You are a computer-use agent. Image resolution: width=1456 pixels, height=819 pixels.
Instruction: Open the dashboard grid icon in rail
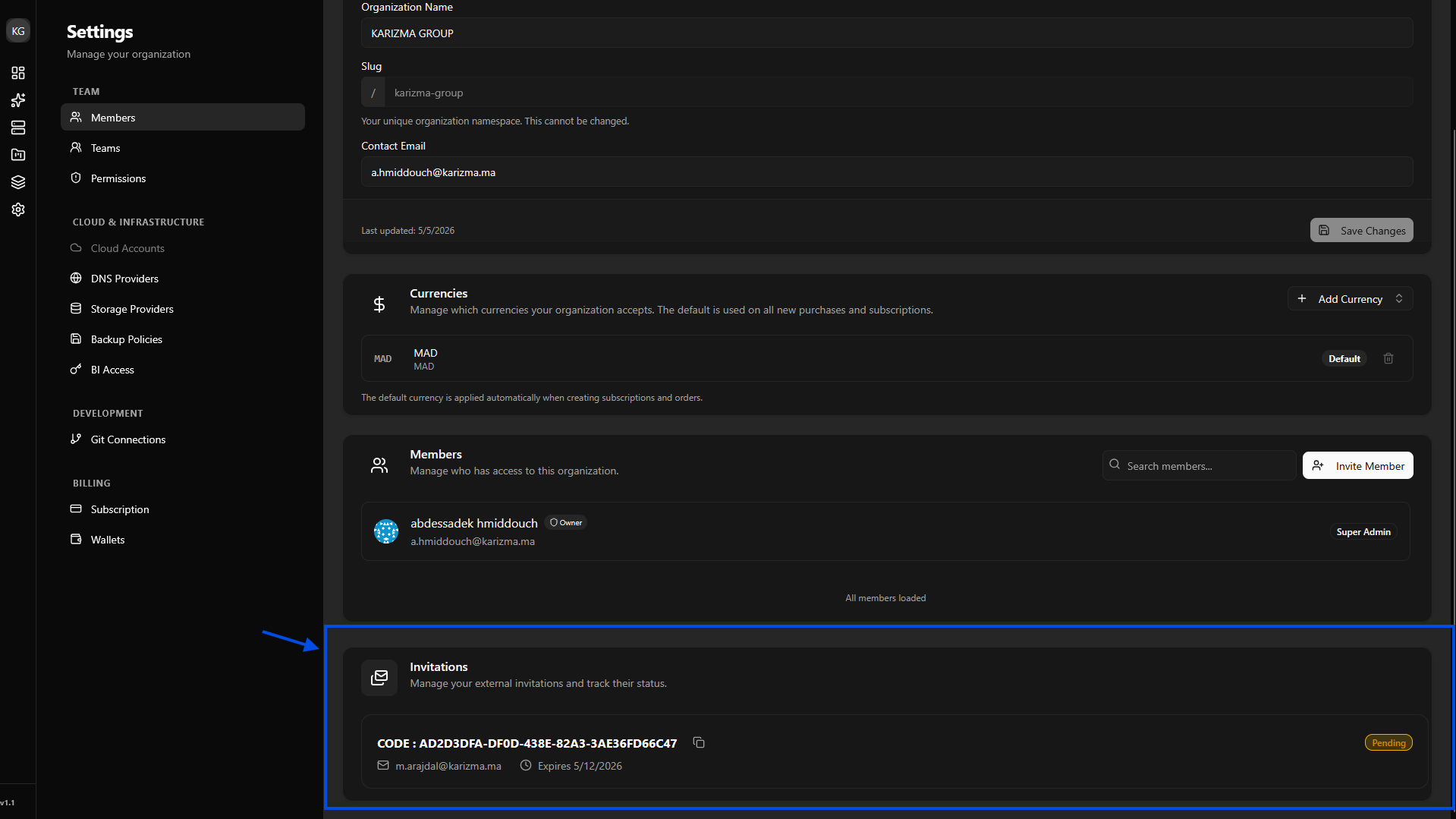tap(18, 73)
